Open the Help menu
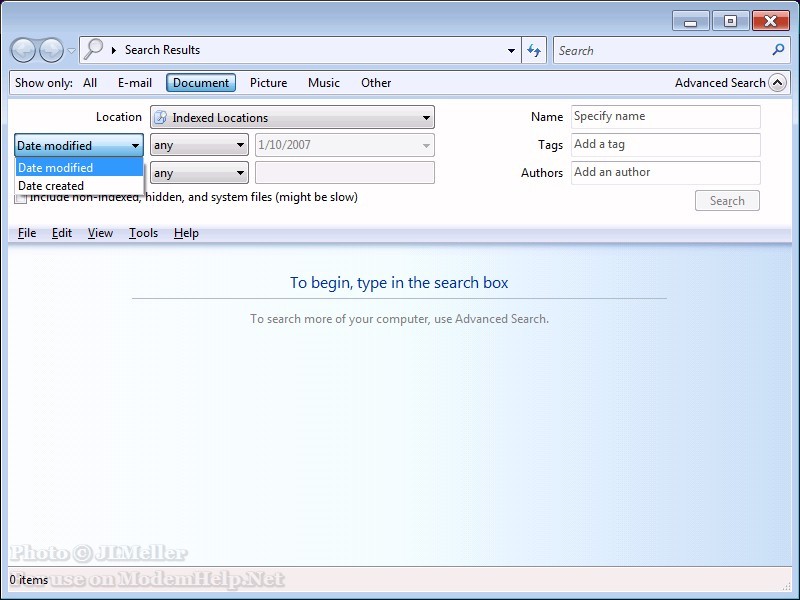Viewport: 800px width, 600px height. pos(186,233)
